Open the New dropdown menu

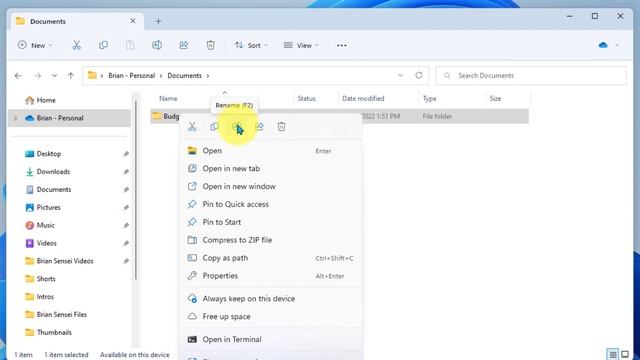(x=35, y=45)
